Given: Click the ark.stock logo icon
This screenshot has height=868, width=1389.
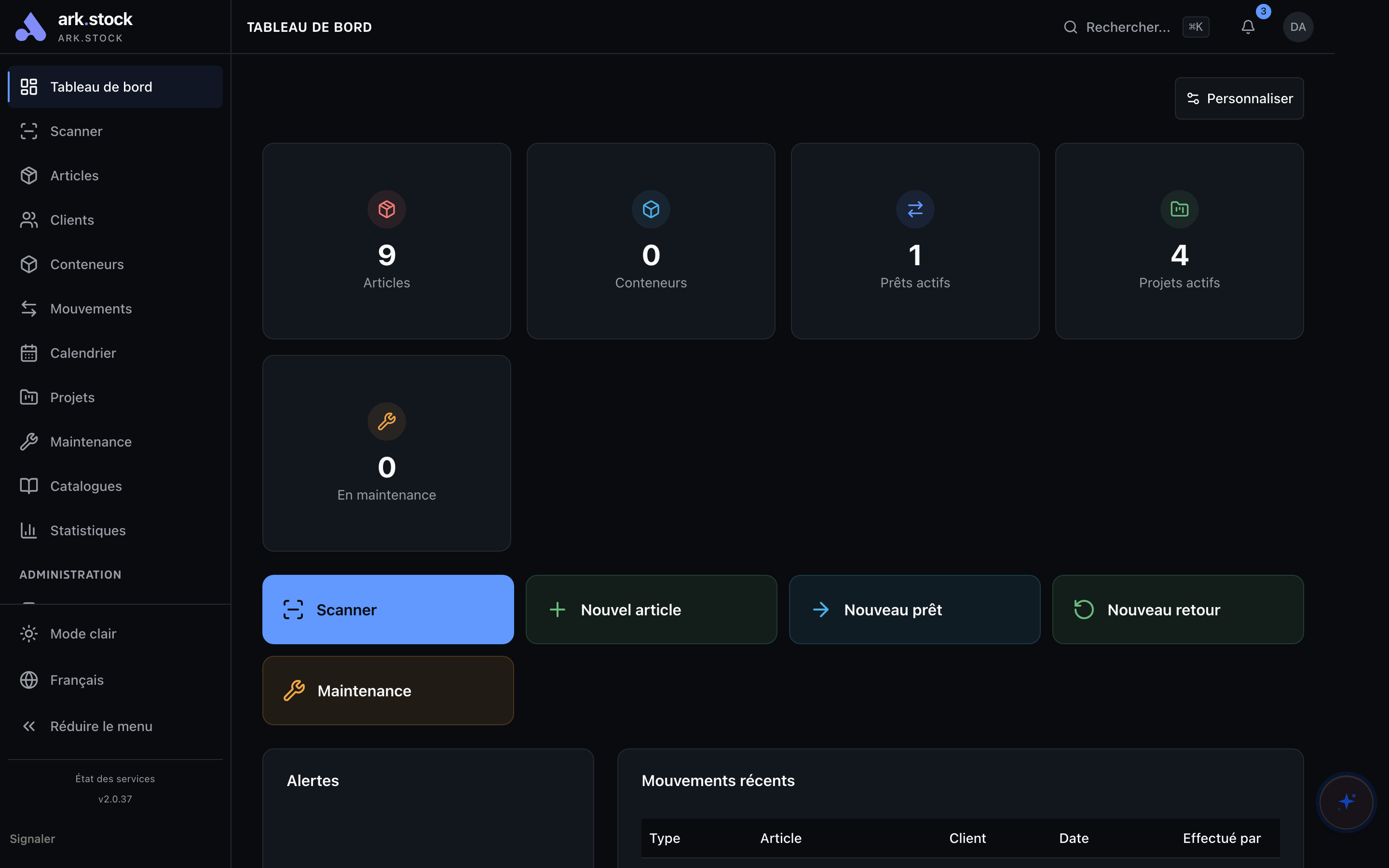Looking at the screenshot, I should [x=30, y=27].
